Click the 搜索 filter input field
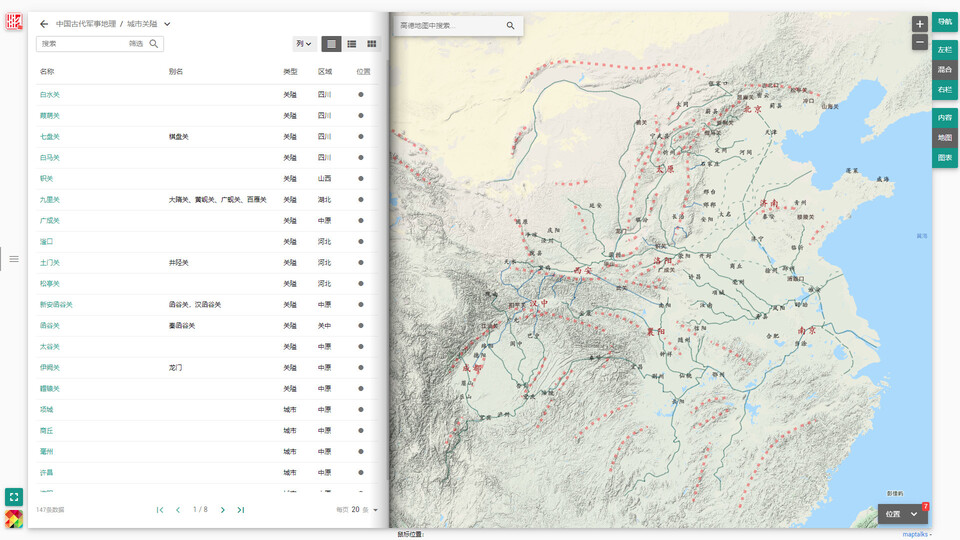 pos(82,44)
